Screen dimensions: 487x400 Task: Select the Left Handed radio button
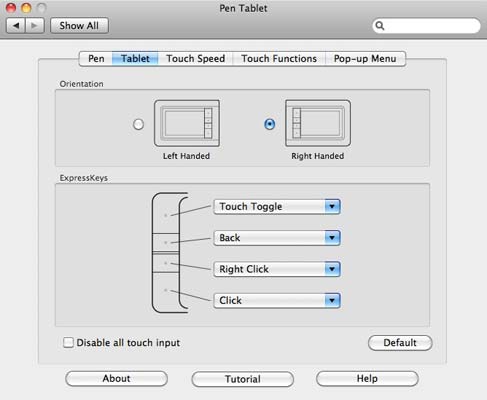point(138,124)
